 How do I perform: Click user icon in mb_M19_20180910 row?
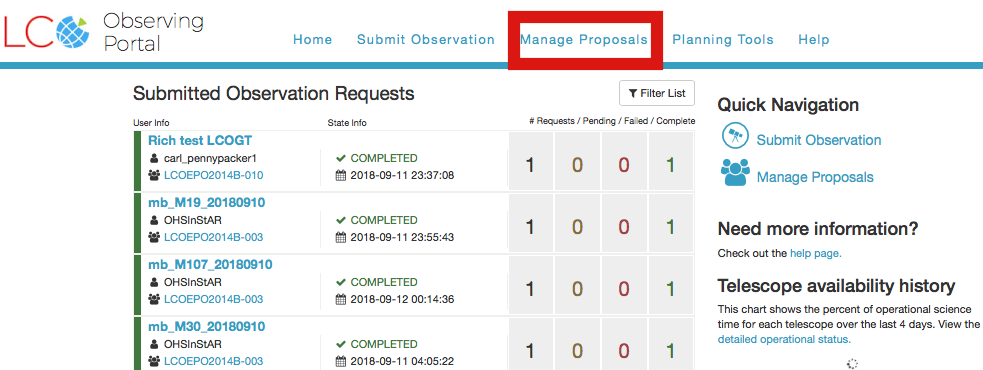pos(154,220)
